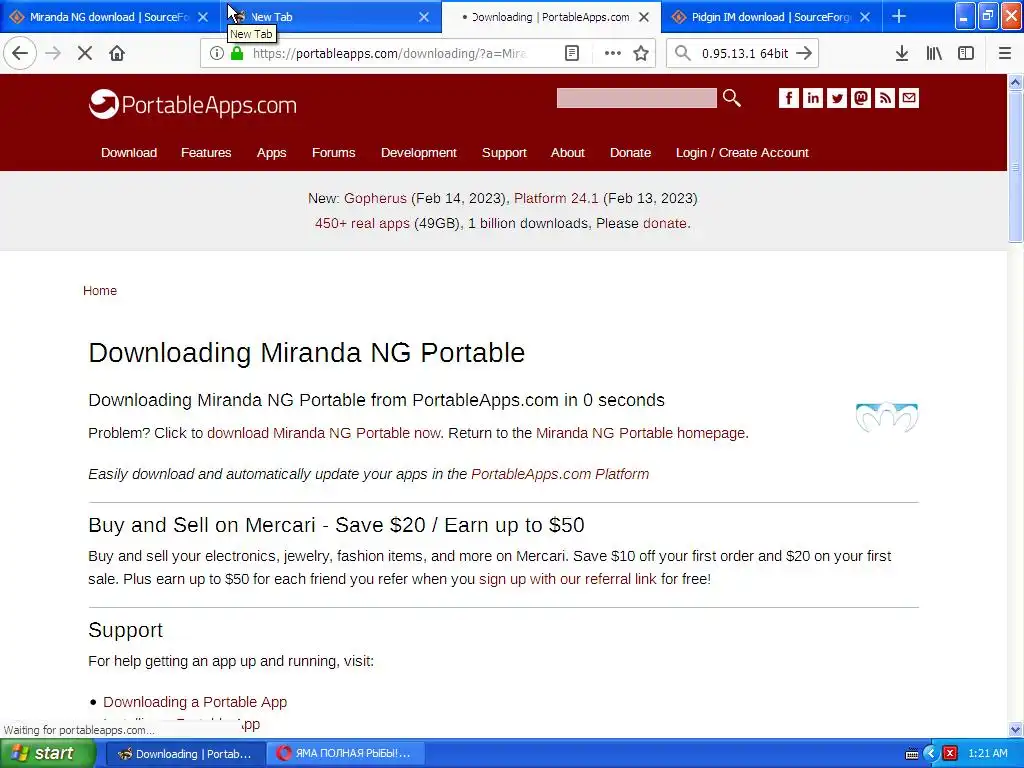Screen dimensions: 1024x768
Task: Visit PortableApps Facebook page
Action: tap(788, 98)
